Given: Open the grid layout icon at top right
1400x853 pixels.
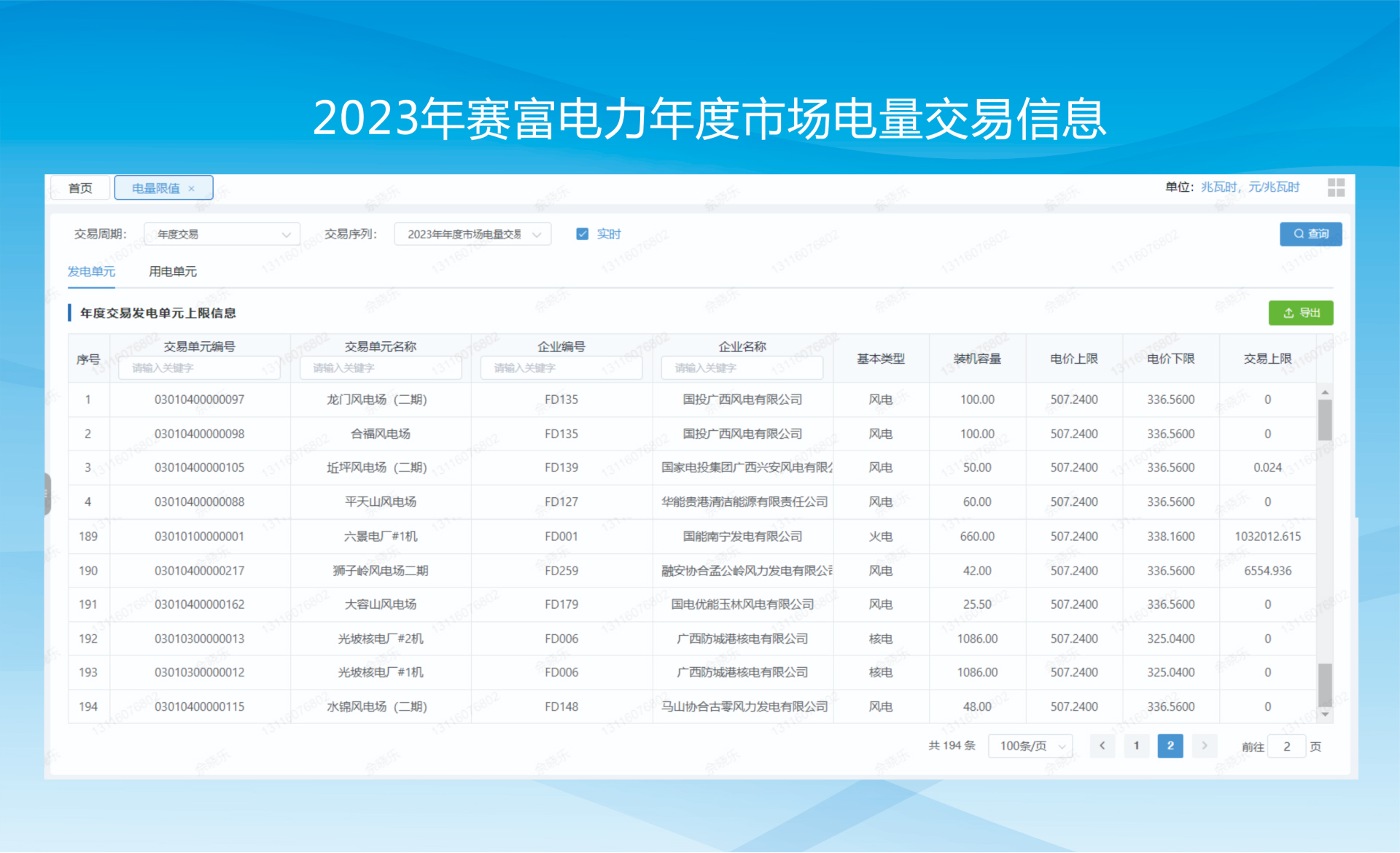Looking at the screenshot, I should click(x=1336, y=187).
